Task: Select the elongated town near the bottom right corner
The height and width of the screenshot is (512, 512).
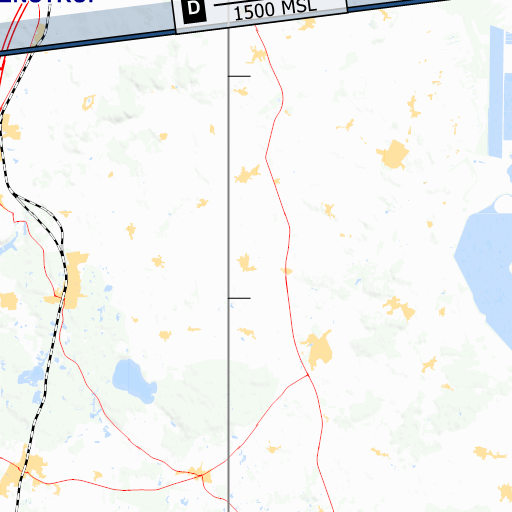Action: [489, 453]
